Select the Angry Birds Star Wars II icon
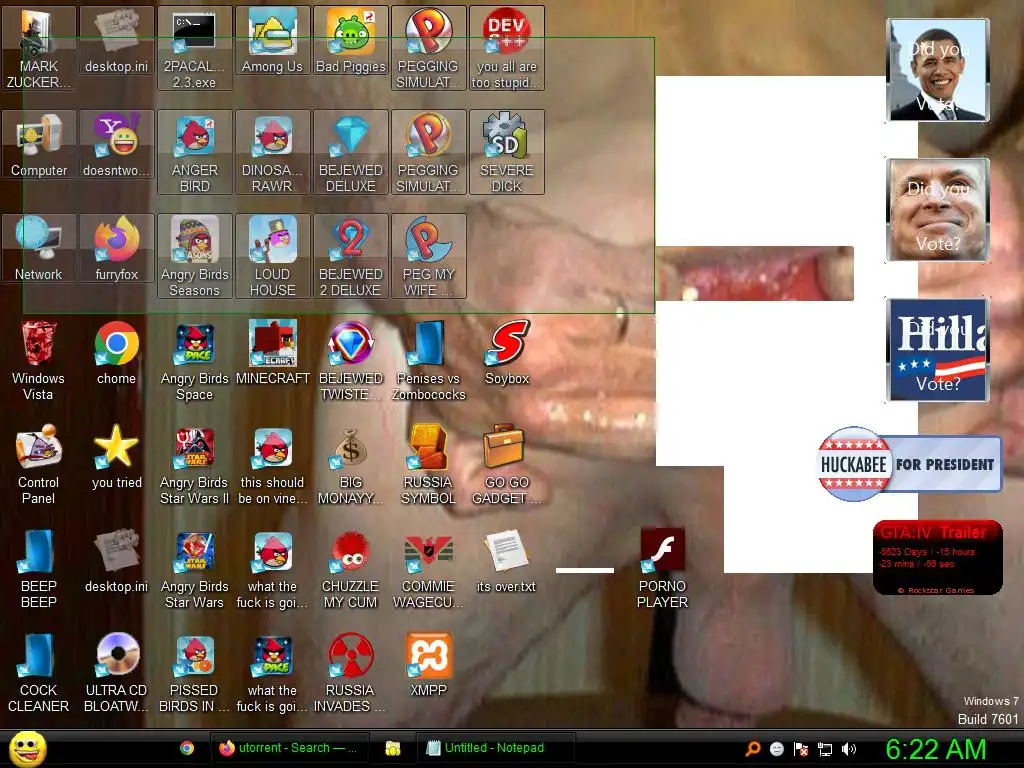 click(x=195, y=464)
